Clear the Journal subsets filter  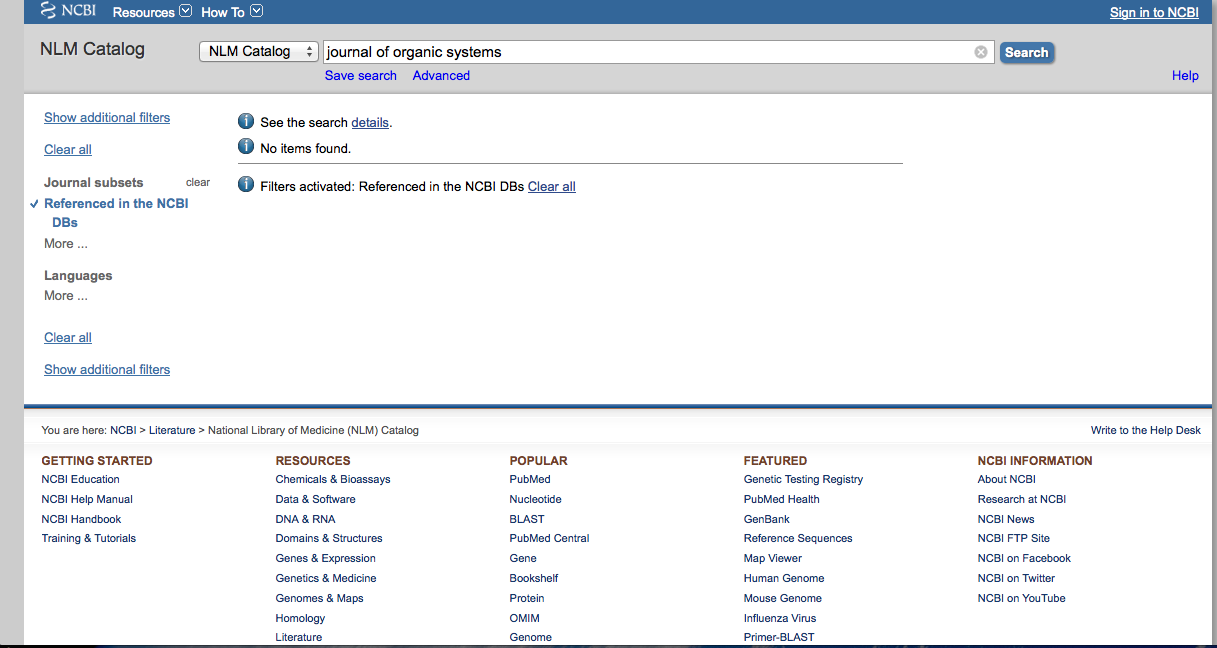[x=198, y=183]
